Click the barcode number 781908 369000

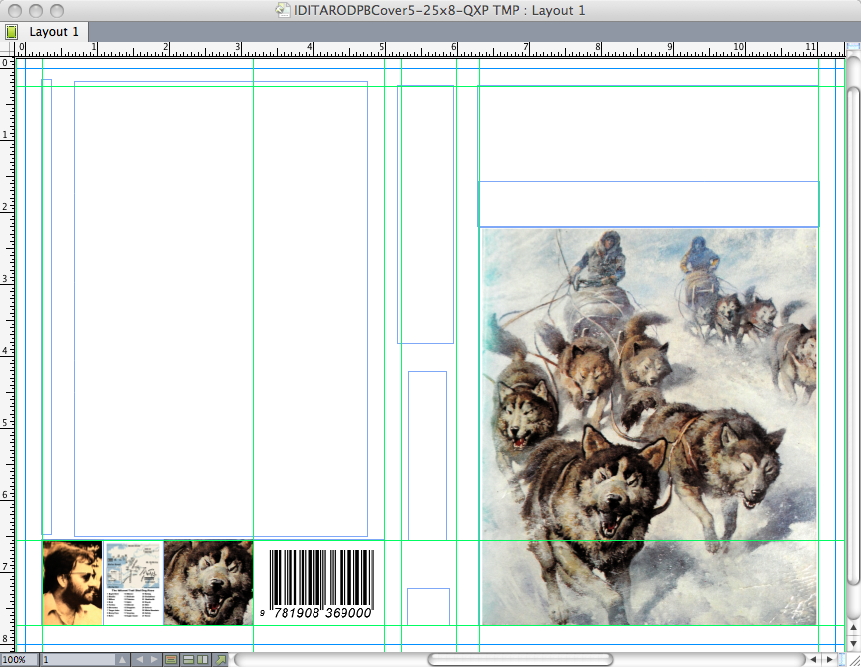tap(322, 613)
